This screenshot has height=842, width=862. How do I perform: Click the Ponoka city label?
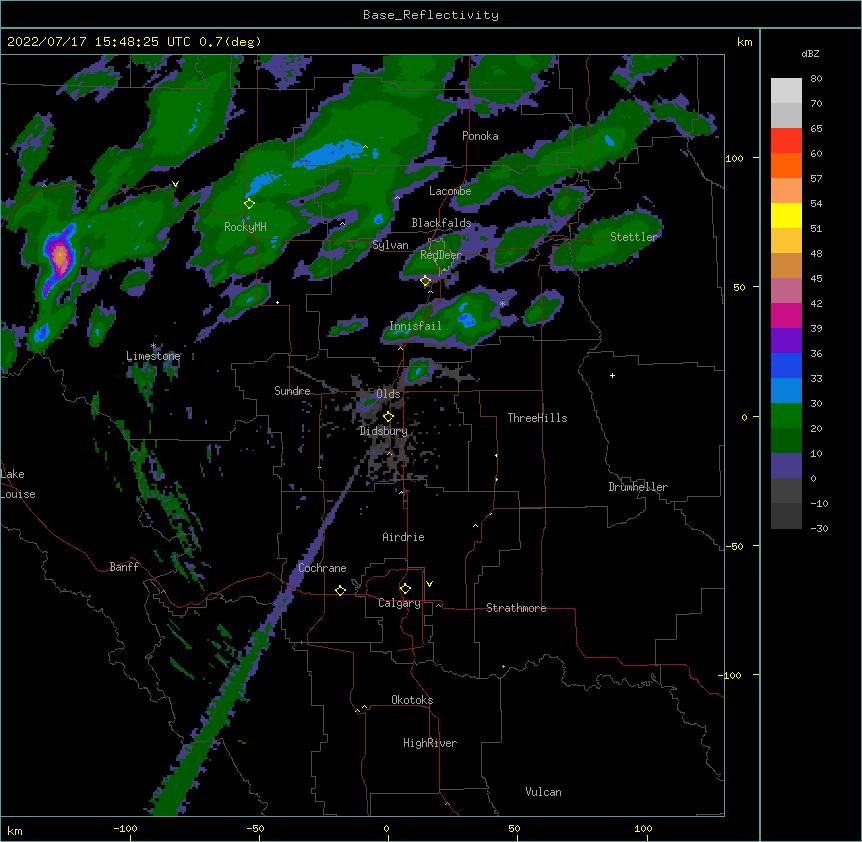click(x=480, y=136)
